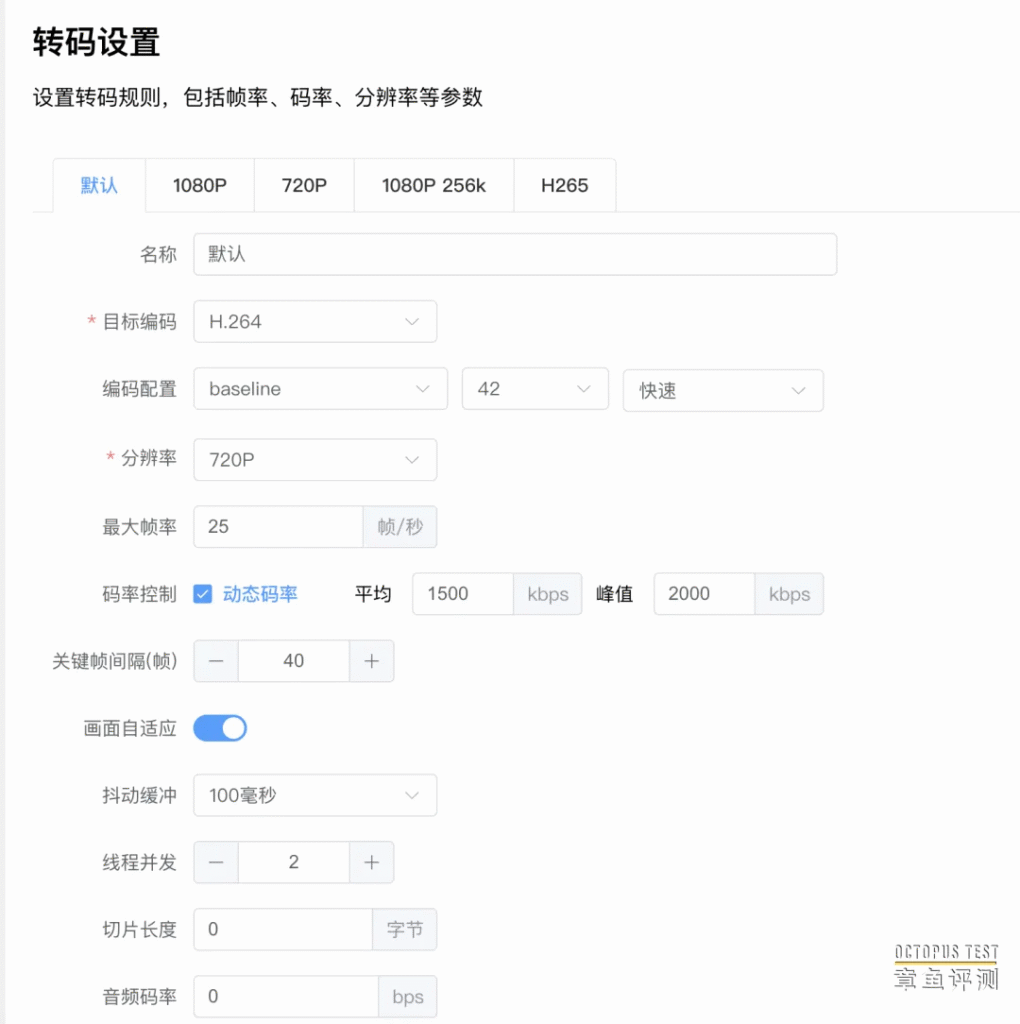Click the chevron arrow in baseline select
The image size is (1020, 1024).
(423, 389)
